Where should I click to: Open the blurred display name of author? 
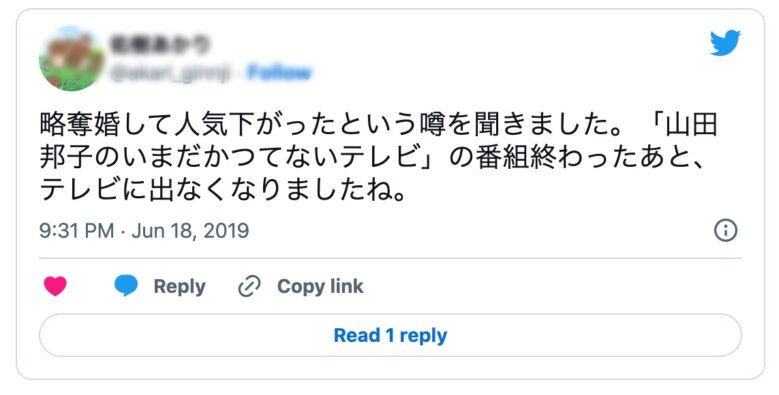[160, 45]
